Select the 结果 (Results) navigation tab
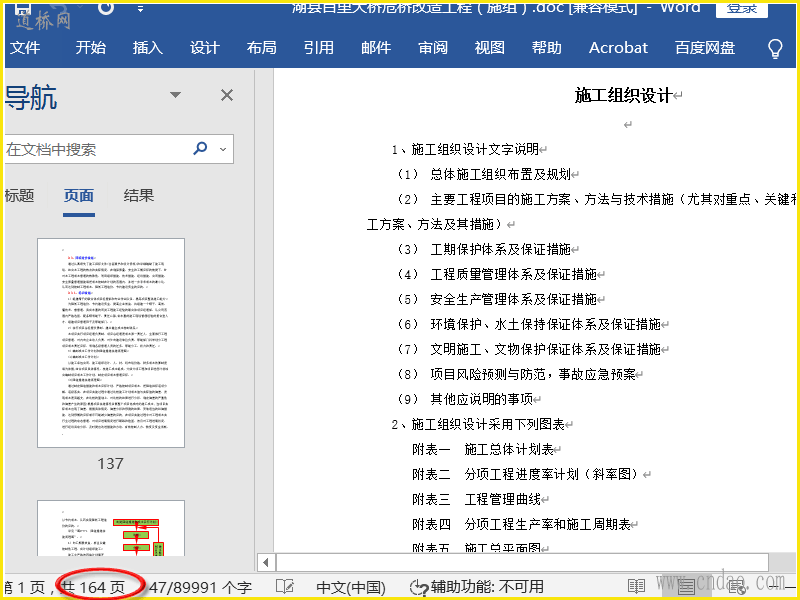 coord(139,196)
